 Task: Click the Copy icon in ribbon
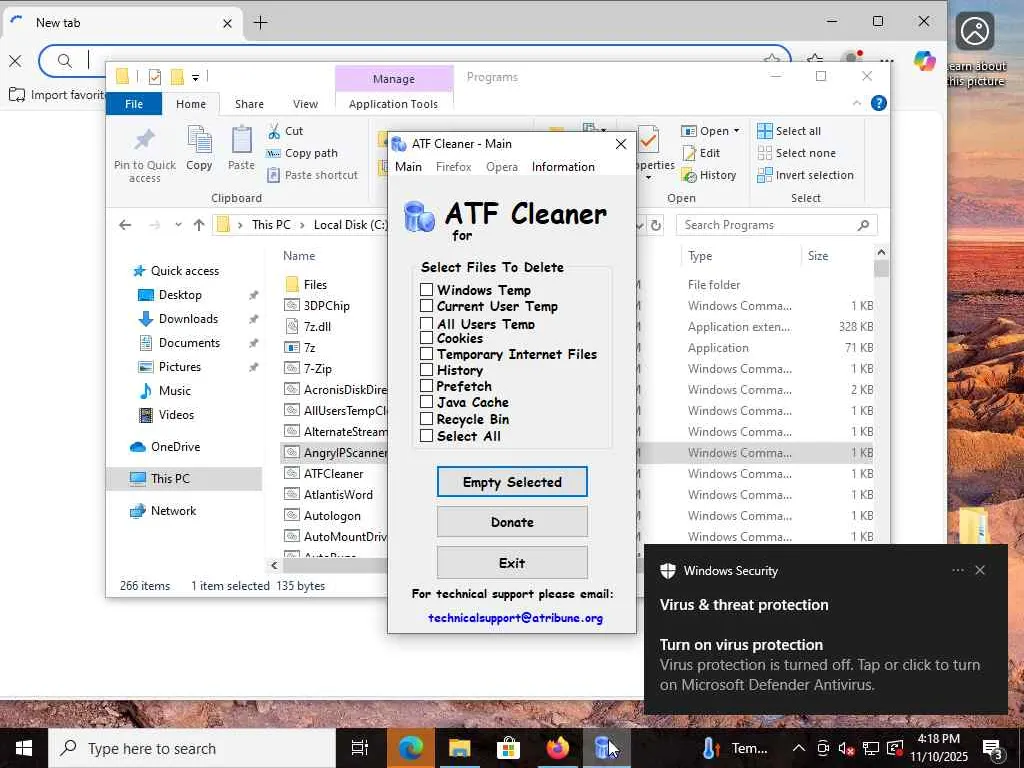(199, 139)
